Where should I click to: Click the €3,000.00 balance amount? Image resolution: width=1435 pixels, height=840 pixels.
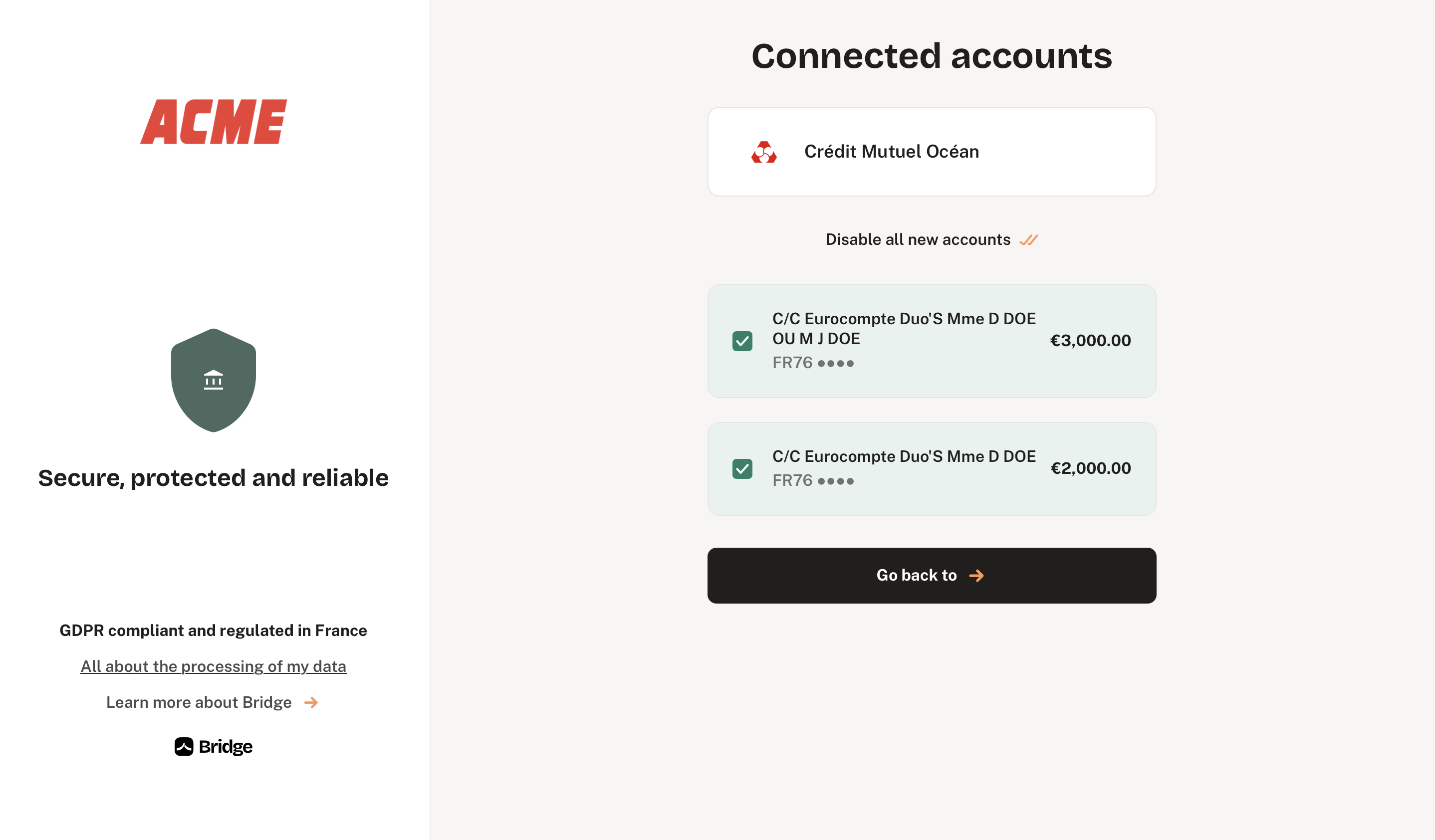pyautogui.click(x=1090, y=341)
